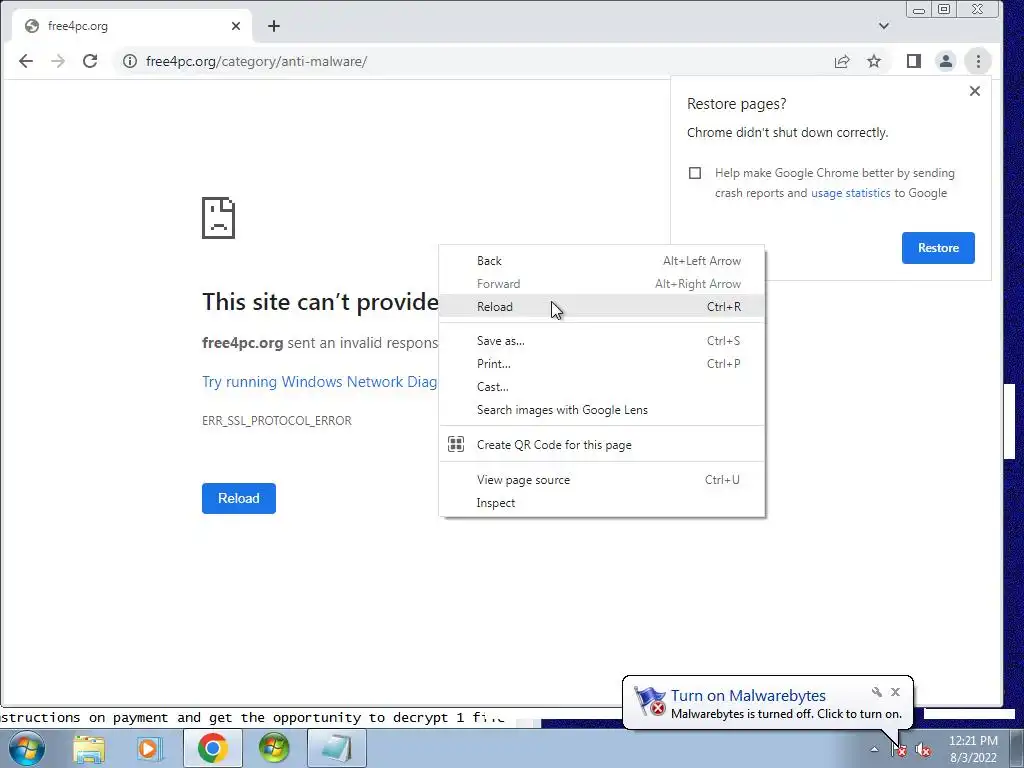This screenshot has height=768, width=1024.
Task: Open the clock showing 12:21 PM
Action: (x=973, y=749)
